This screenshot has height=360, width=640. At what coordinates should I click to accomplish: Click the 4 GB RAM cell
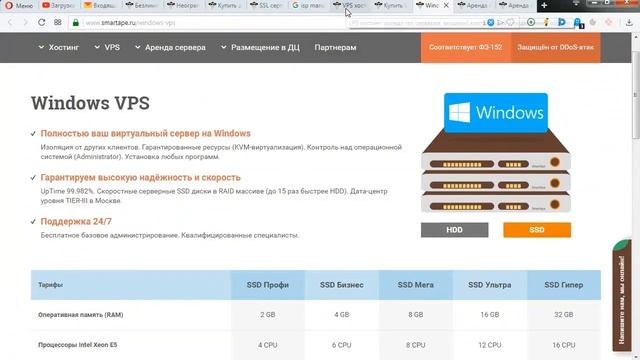pos(342,315)
